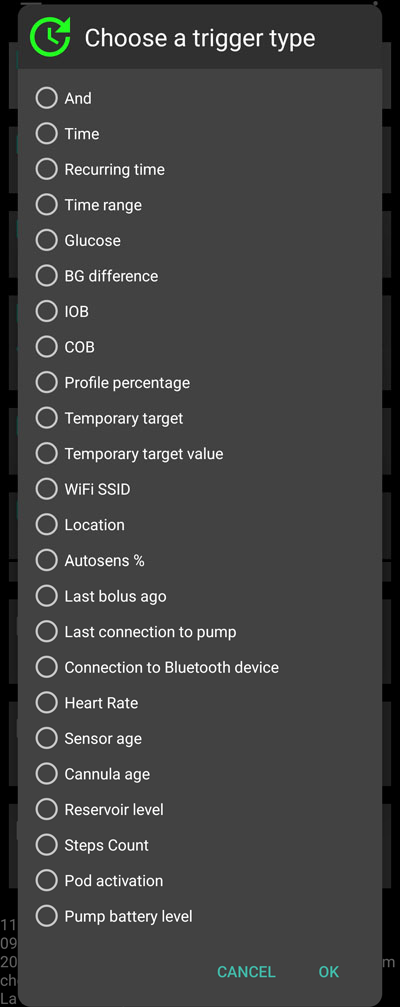This screenshot has width=400, height=1007.
Task: Choose the Time trigger option
Action: point(47,134)
